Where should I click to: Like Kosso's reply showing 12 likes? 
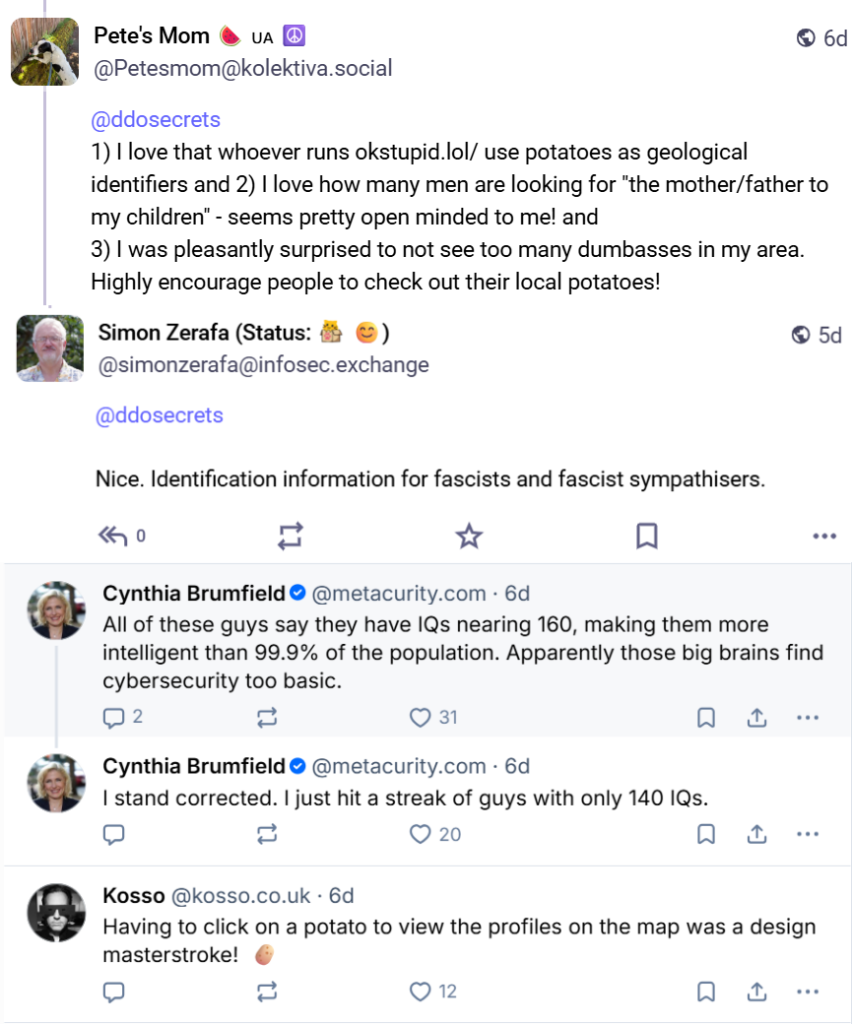pos(420,992)
